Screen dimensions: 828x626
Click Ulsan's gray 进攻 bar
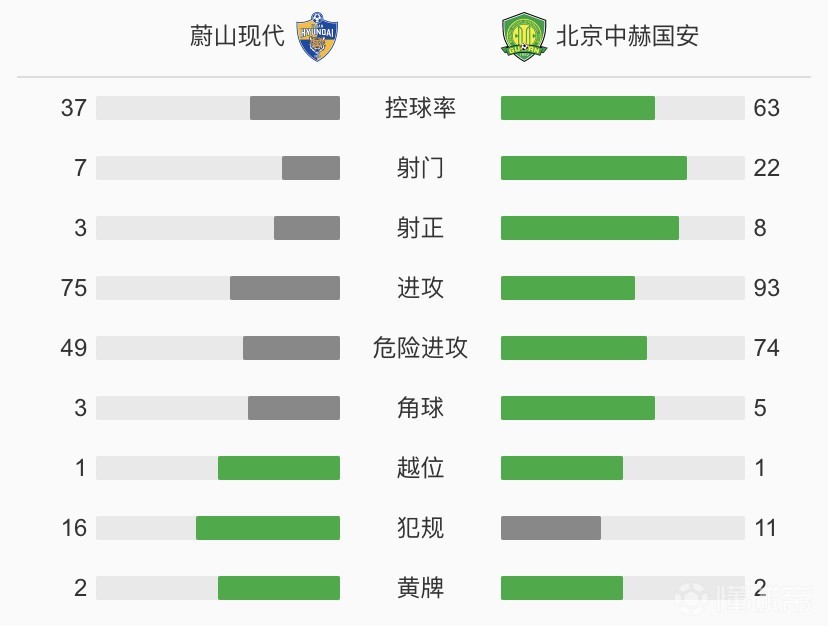click(x=285, y=288)
